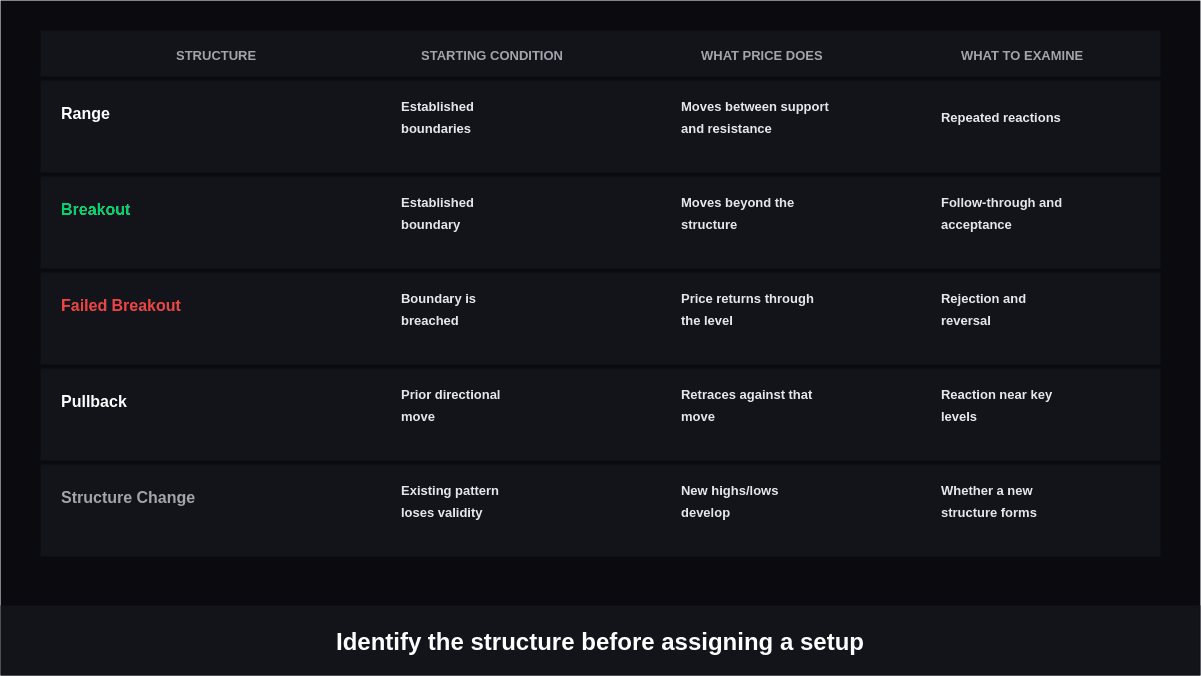Screen dimensions: 1201x676
Task: Click 'Reaction near key levels' cell
Action: [997, 406]
